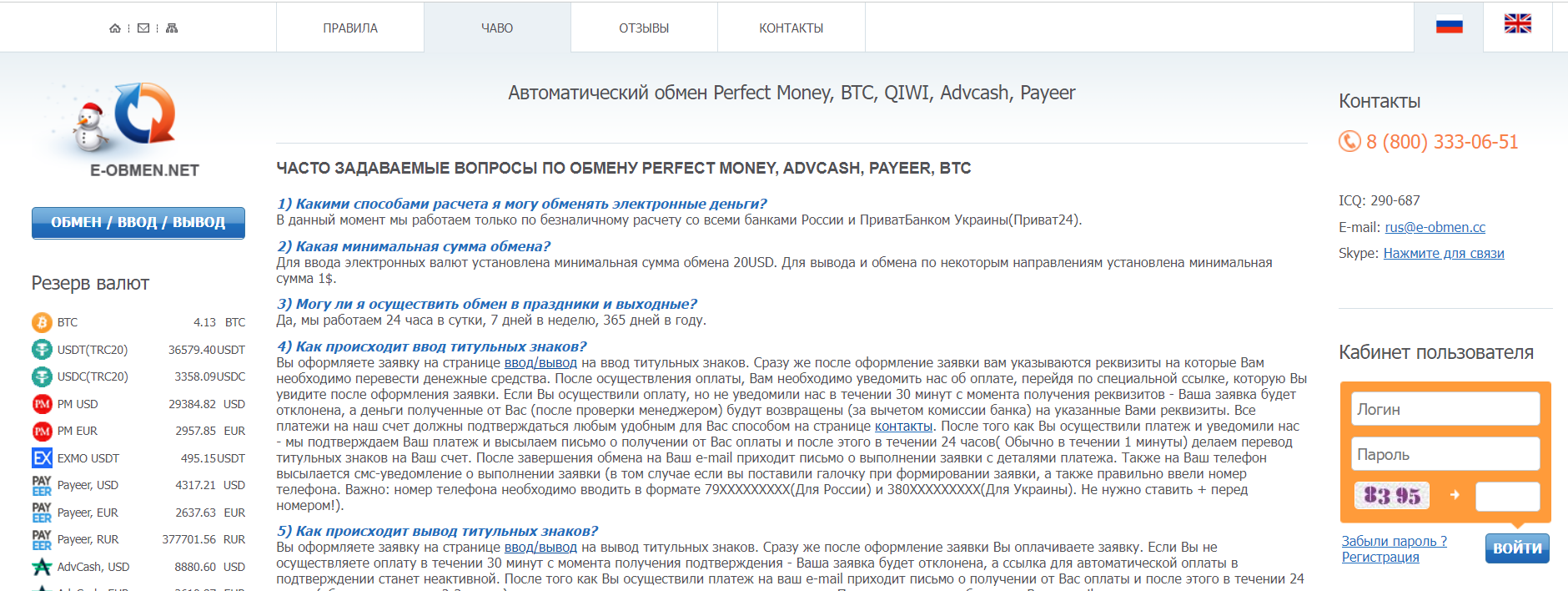Open the rus@e-obmen.cc email link
This screenshot has width=1568, height=591.
click(x=1435, y=227)
